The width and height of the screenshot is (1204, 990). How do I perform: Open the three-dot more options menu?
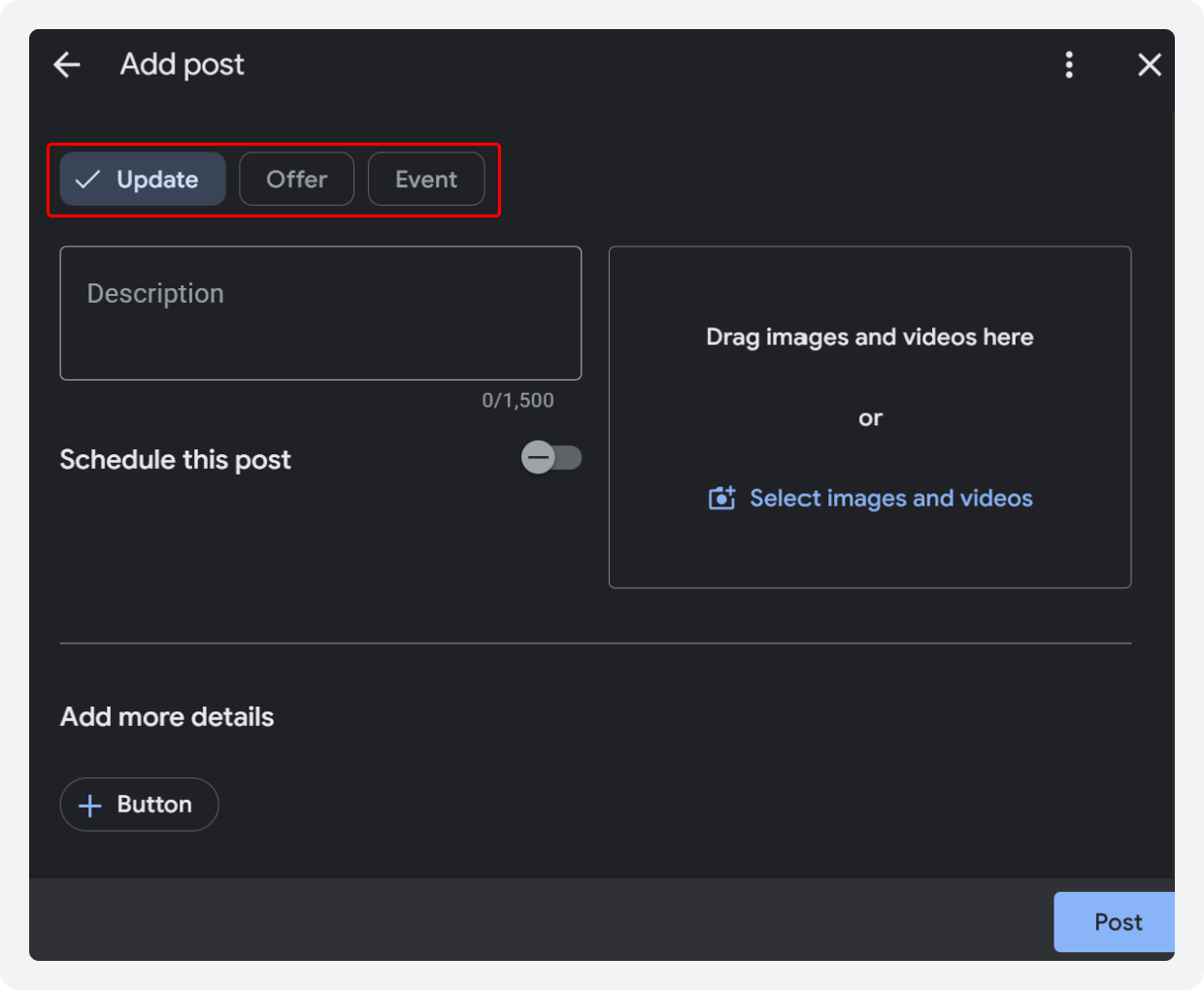pos(1069,65)
